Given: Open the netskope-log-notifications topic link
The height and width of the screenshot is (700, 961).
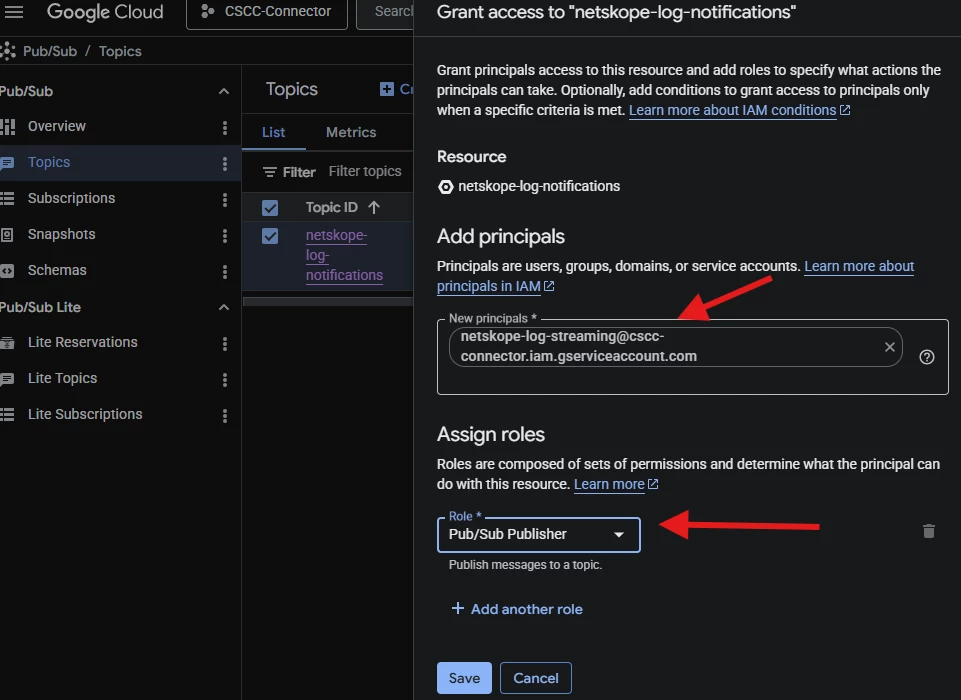Looking at the screenshot, I should [x=344, y=255].
